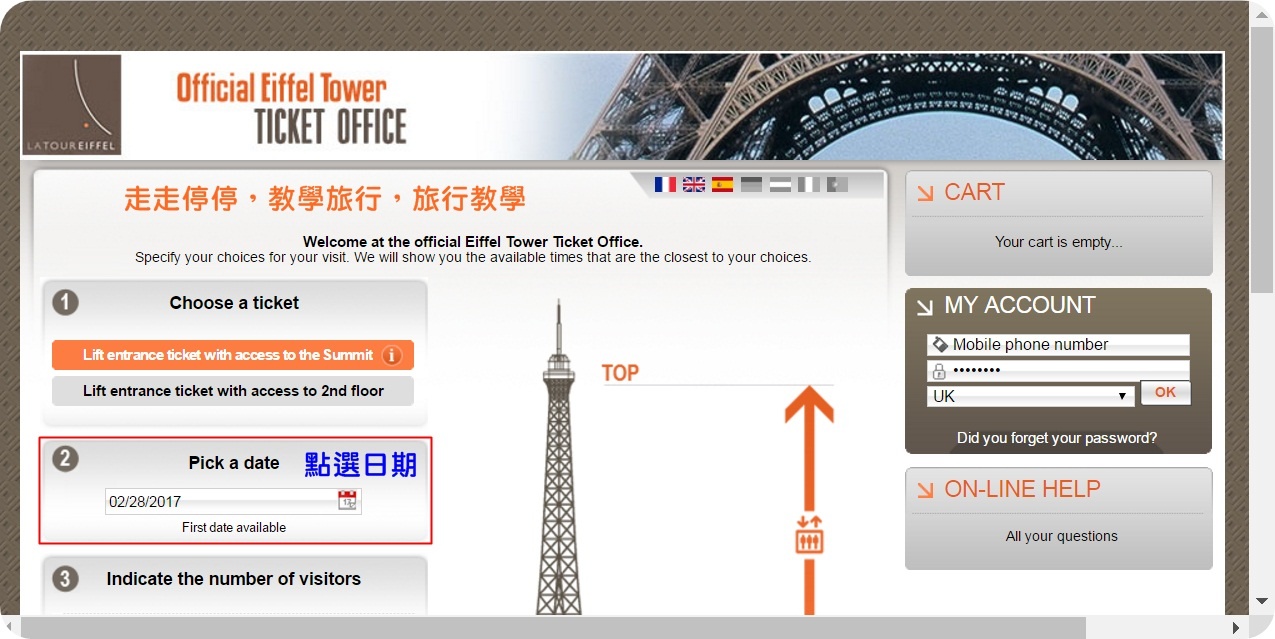Click the ON-LINE HELP heading text
The height and width of the screenshot is (639, 1275).
1023,489
